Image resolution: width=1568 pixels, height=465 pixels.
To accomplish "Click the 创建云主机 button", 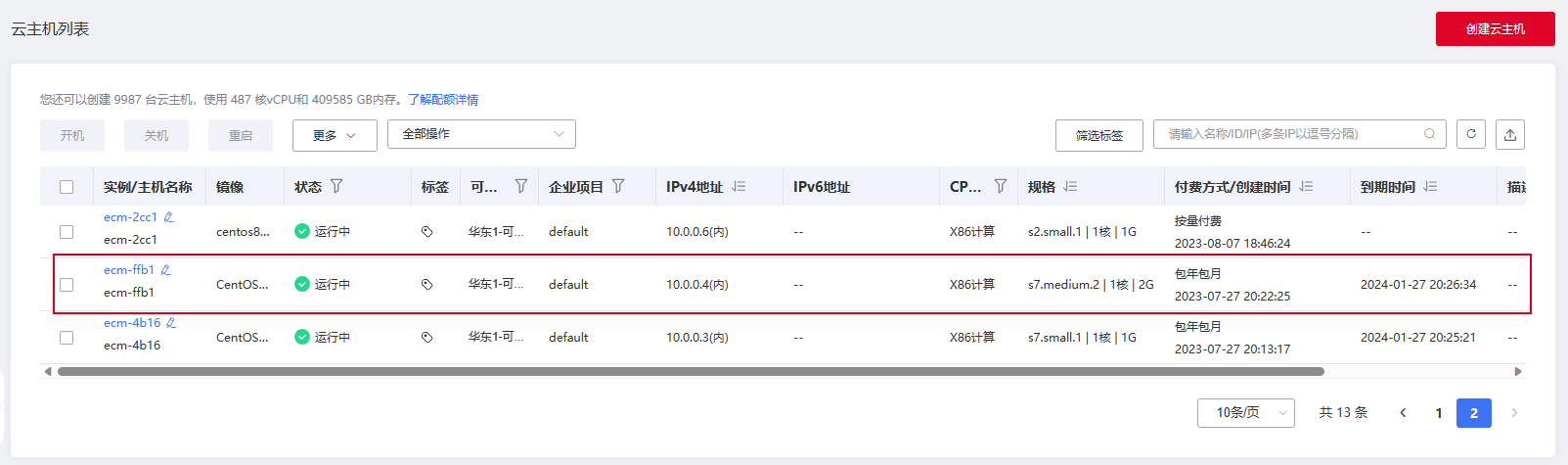I will pos(1495,29).
